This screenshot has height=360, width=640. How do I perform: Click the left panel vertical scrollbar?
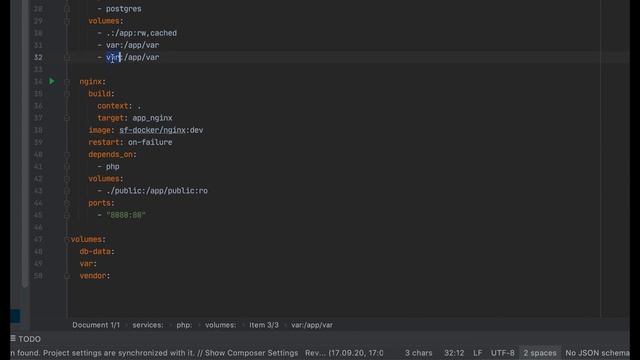point(25,143)
